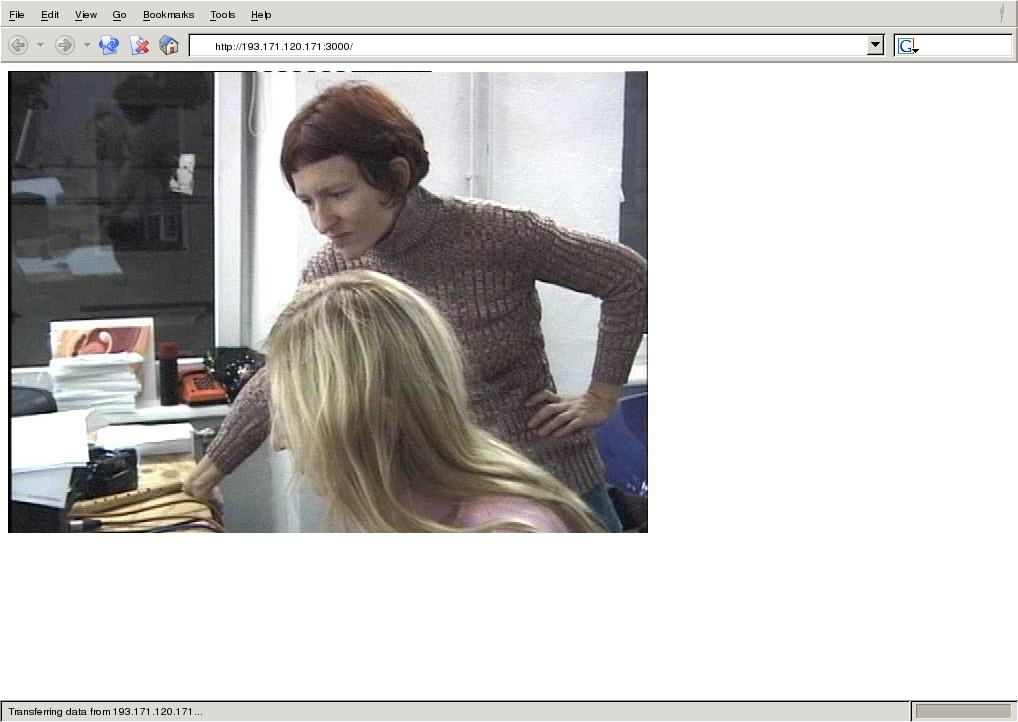Click the page loading progress bar
The width and height of the screenshot is (1018, 722).
963,712
